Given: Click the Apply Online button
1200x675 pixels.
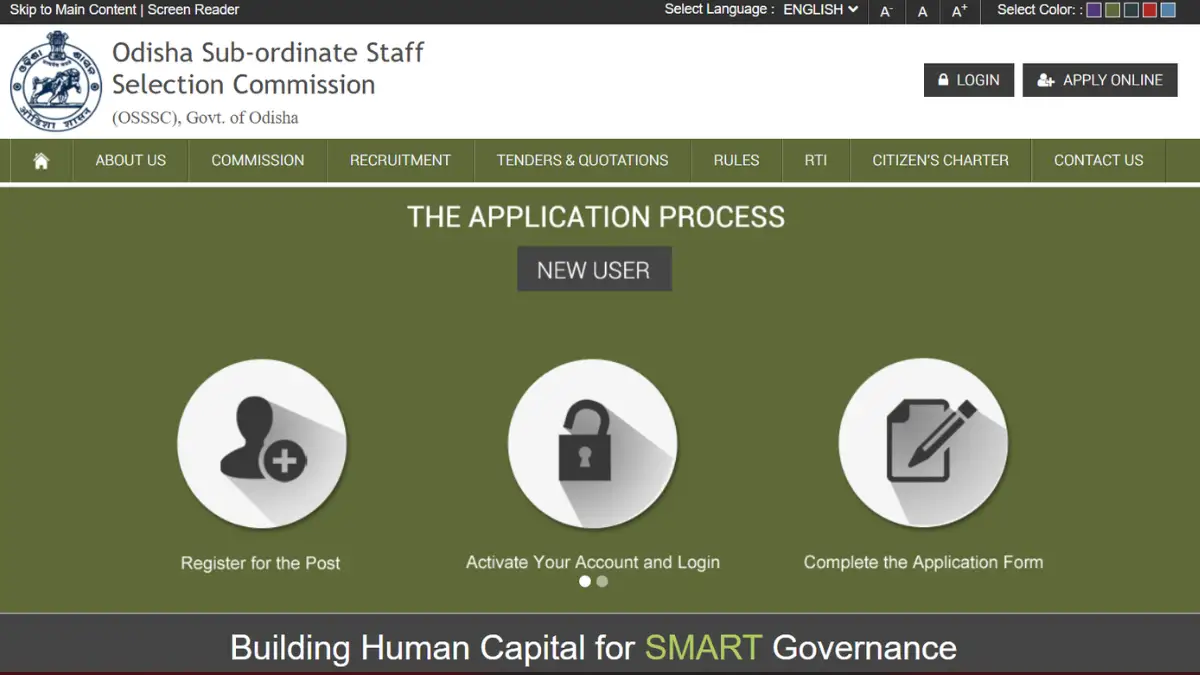Looking at the screenshot, I should (x=1100, y=80).
